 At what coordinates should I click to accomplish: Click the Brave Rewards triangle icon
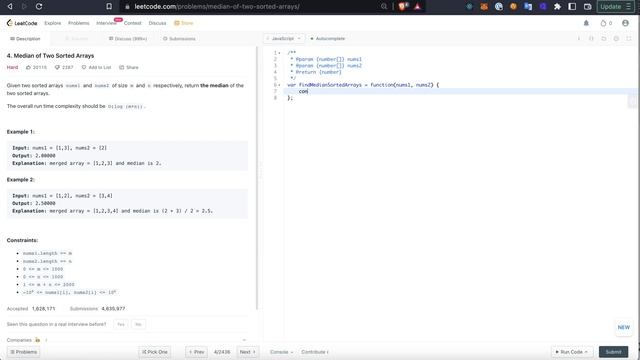click(x=417, y=7)
